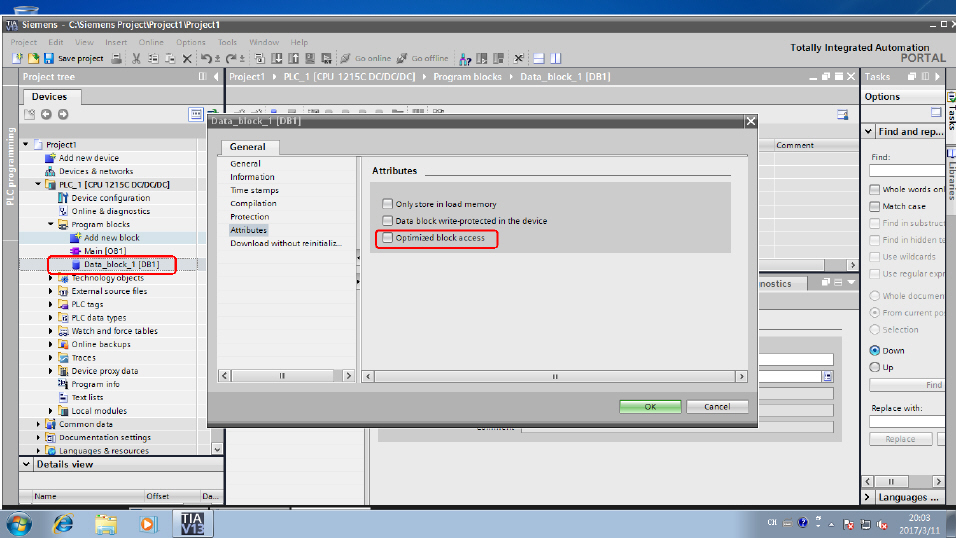Image resolution: width=956 pixels, height=538 pixels.
Task: Click Cancel in the Data_block_1 dialog
Action: coord(717,407)
